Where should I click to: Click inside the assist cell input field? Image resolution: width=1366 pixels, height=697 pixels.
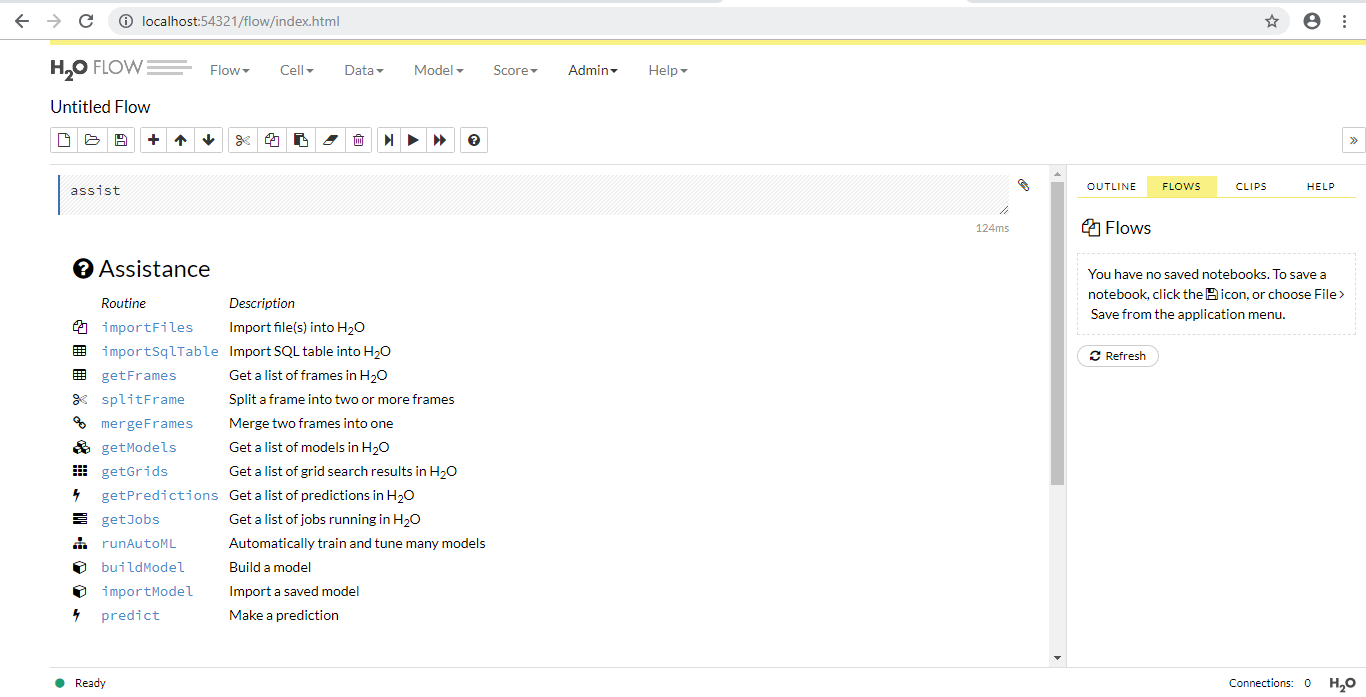[x=530, y=194]
